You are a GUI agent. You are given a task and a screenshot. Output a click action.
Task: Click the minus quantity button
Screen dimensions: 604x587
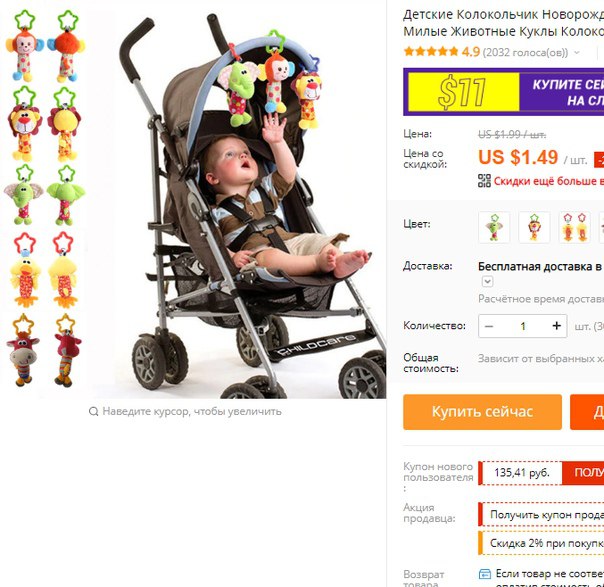point(489,326)
